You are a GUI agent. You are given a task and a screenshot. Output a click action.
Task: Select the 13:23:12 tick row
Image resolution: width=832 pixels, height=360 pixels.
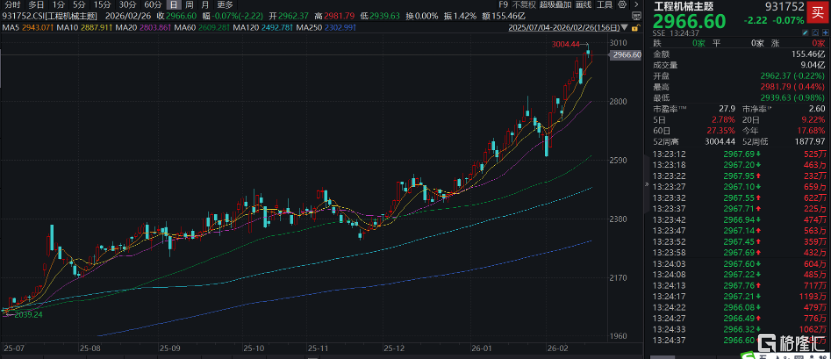pos(739,154)
